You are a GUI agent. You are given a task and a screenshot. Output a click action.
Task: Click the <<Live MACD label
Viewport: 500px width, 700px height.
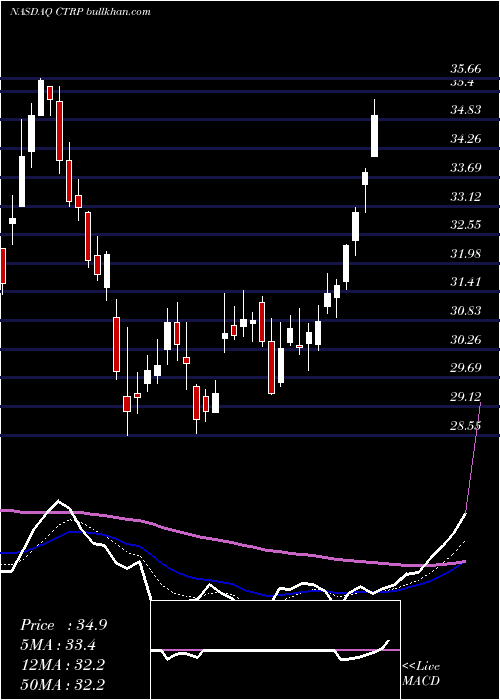point(421,673)
